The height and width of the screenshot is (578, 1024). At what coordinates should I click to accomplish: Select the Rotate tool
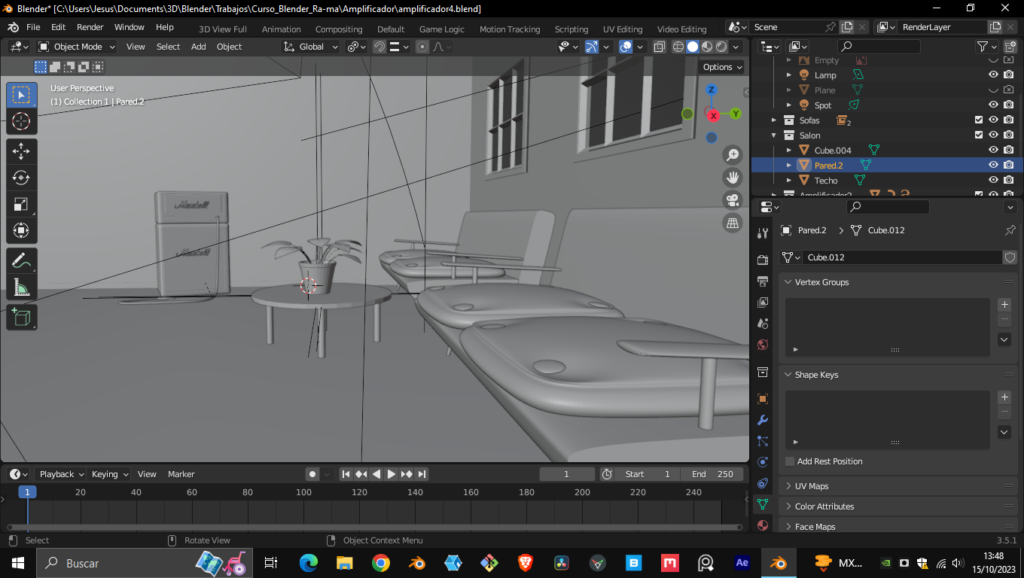pos(21,178)
